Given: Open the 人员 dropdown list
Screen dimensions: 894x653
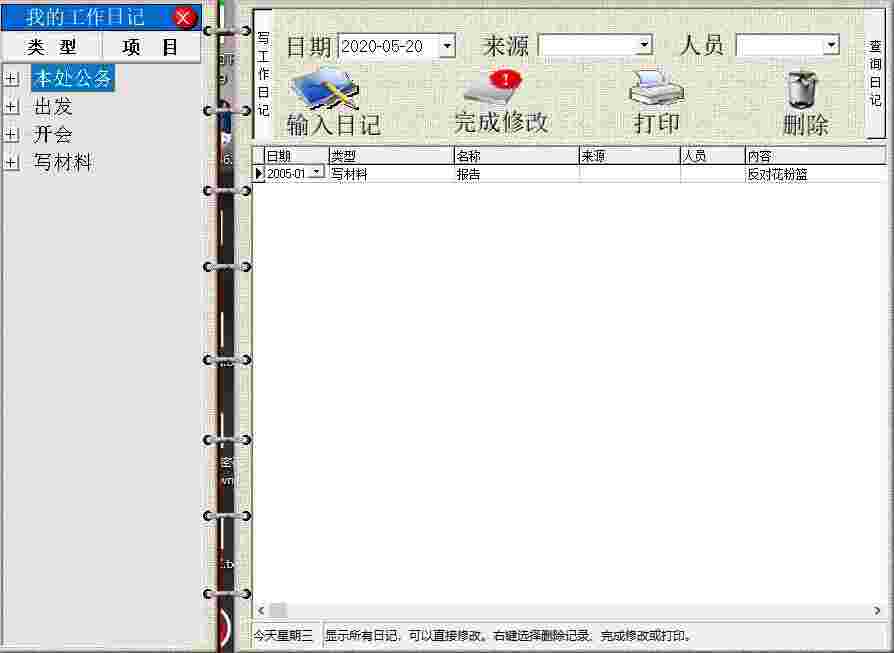Looking at the screenshot, I should tap(831, 45).
